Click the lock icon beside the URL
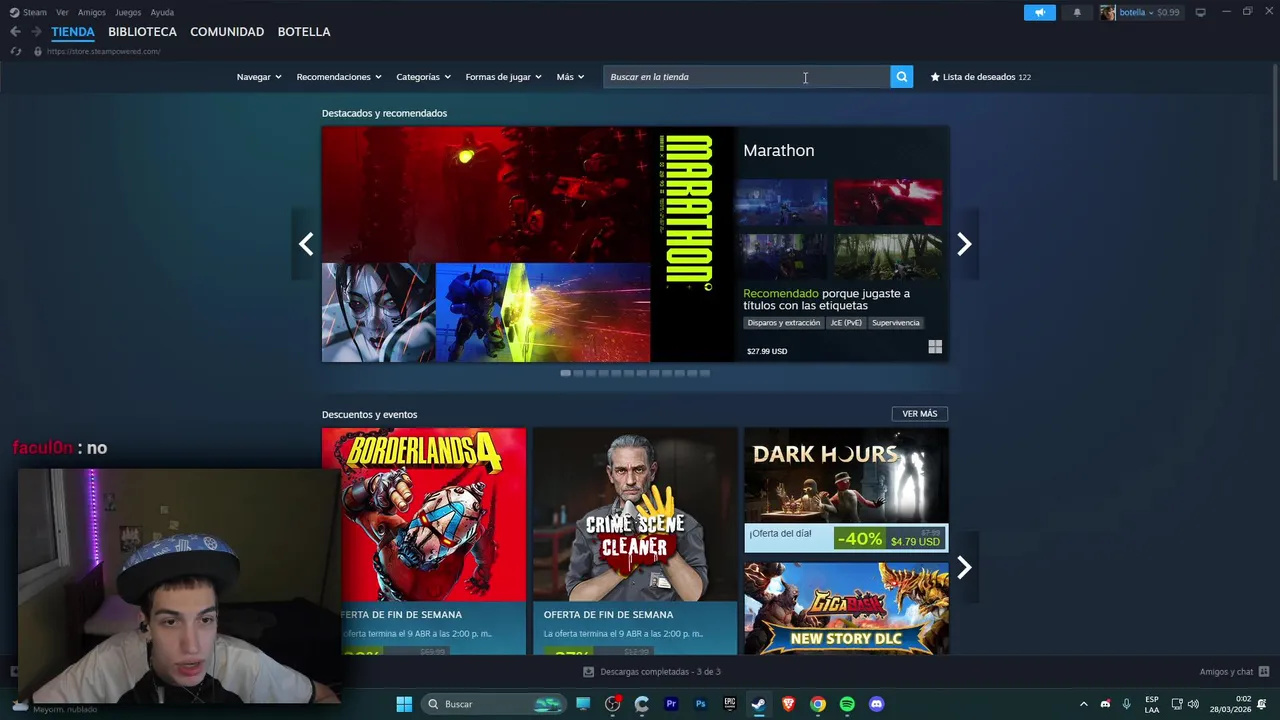The width and height of the screenshot is (1280, 720). (38, 51)
